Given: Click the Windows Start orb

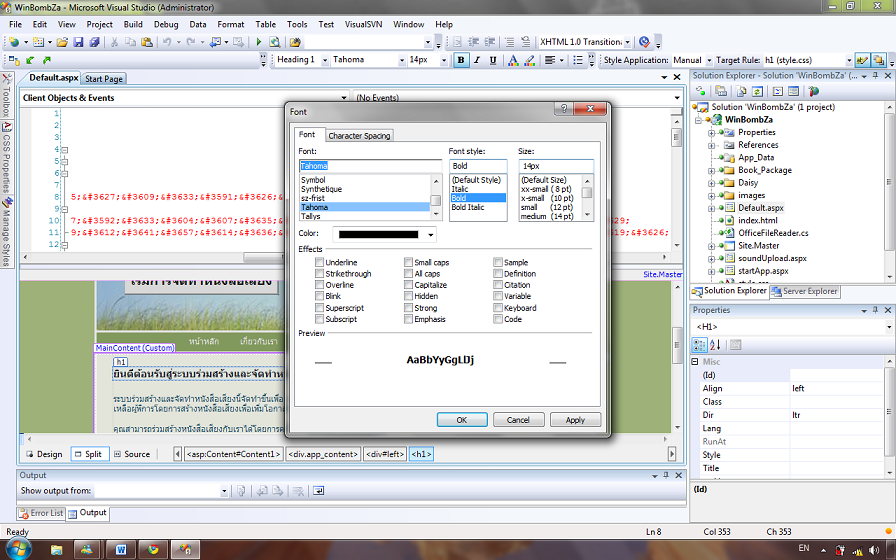Looking at the screenshot, I should tap(18, 549).
